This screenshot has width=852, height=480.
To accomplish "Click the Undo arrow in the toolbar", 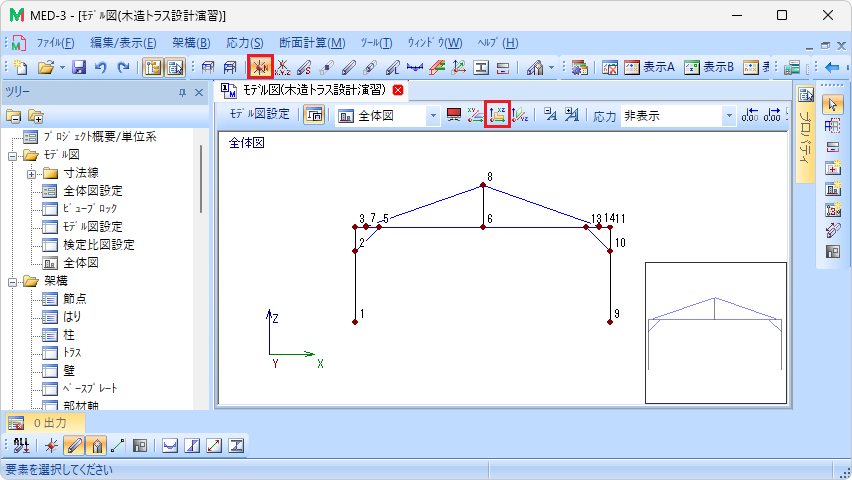I will 101,68.
